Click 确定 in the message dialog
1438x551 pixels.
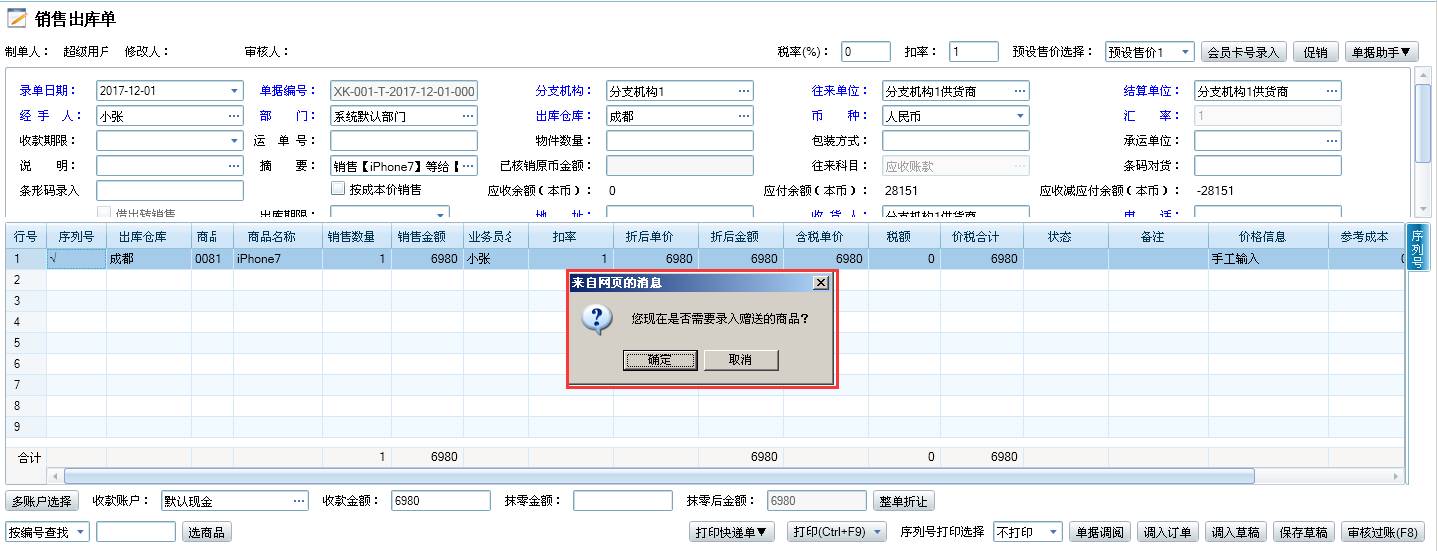click(x=659, y=360)
